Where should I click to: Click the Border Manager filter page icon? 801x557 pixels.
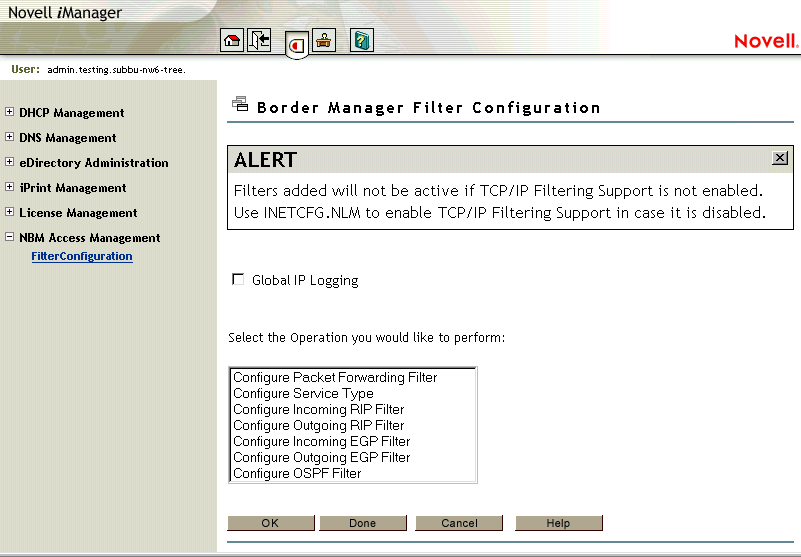pyautogui.click(x=240, y=104)
